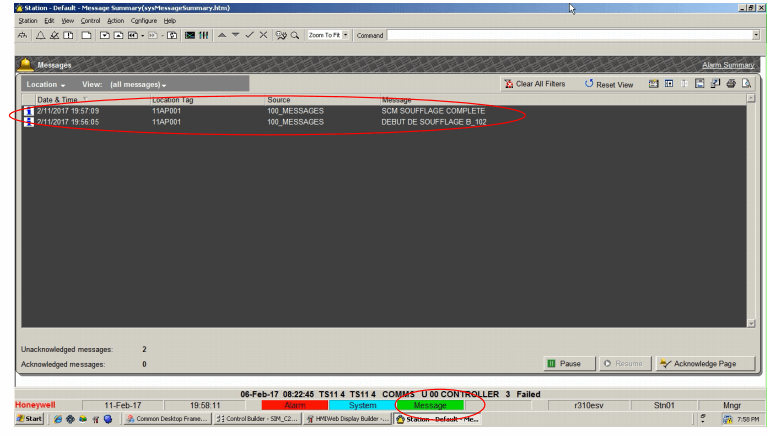Click the Alarm bell toolbar icon
Screen dimensions: 768x436
point(40,35)
